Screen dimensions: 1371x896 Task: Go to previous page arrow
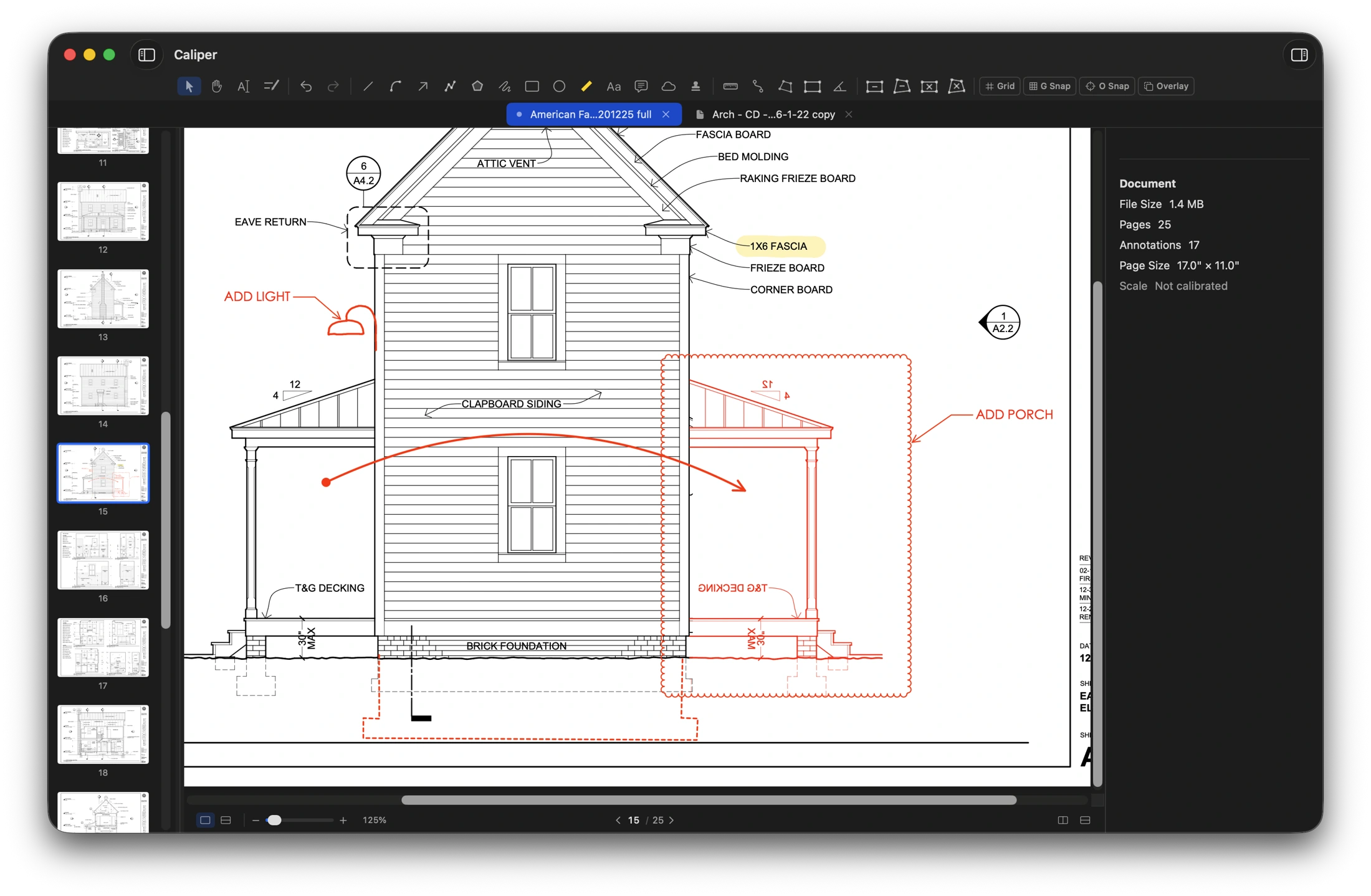618,820
